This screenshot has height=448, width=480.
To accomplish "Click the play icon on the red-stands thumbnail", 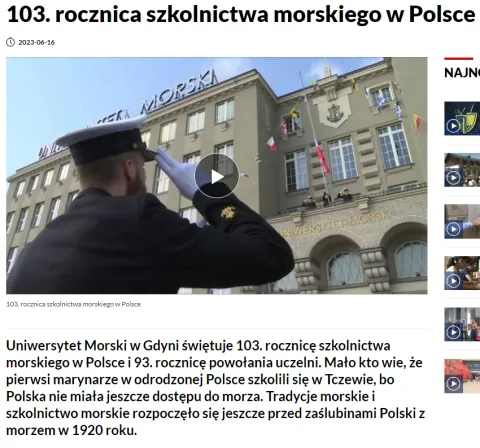I will point(453,384).
